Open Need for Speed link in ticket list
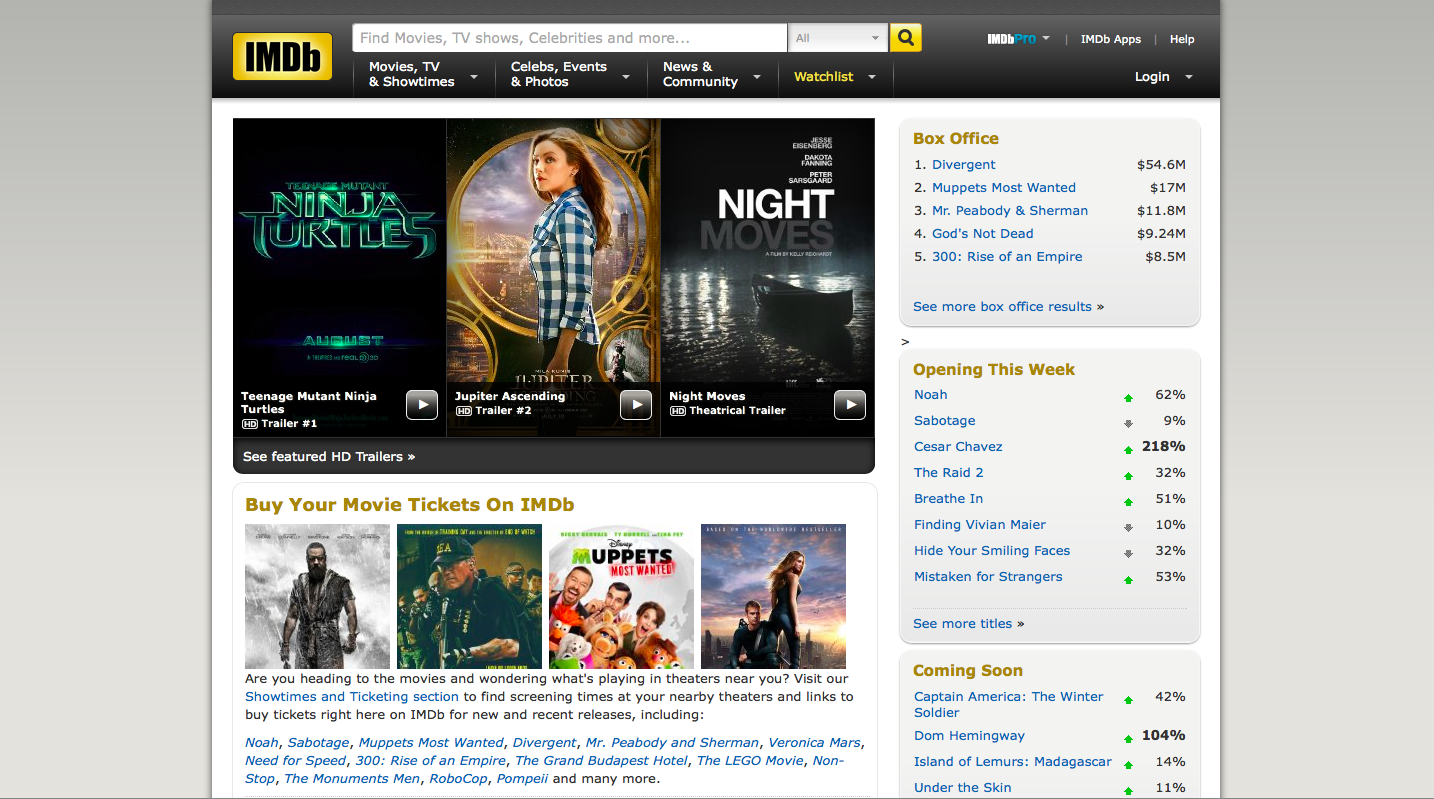Screen dimensions: 1434x799 (x=296, y=760)
